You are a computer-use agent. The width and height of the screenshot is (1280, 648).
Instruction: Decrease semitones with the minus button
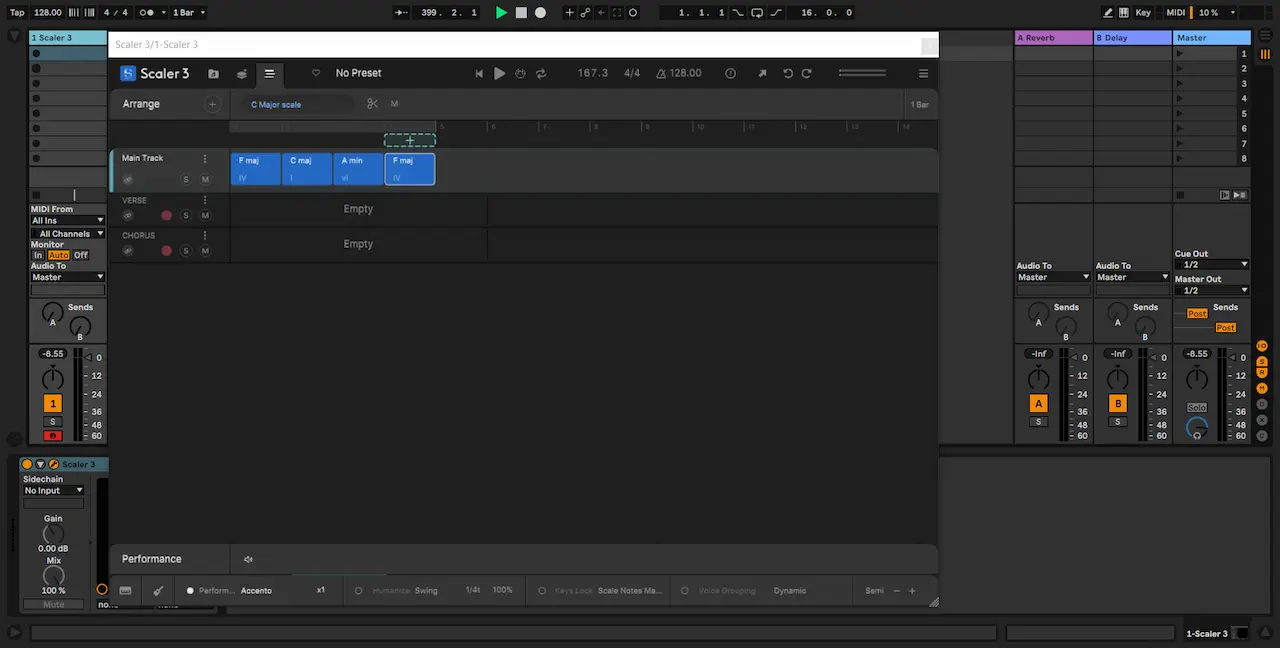point(896,590)
